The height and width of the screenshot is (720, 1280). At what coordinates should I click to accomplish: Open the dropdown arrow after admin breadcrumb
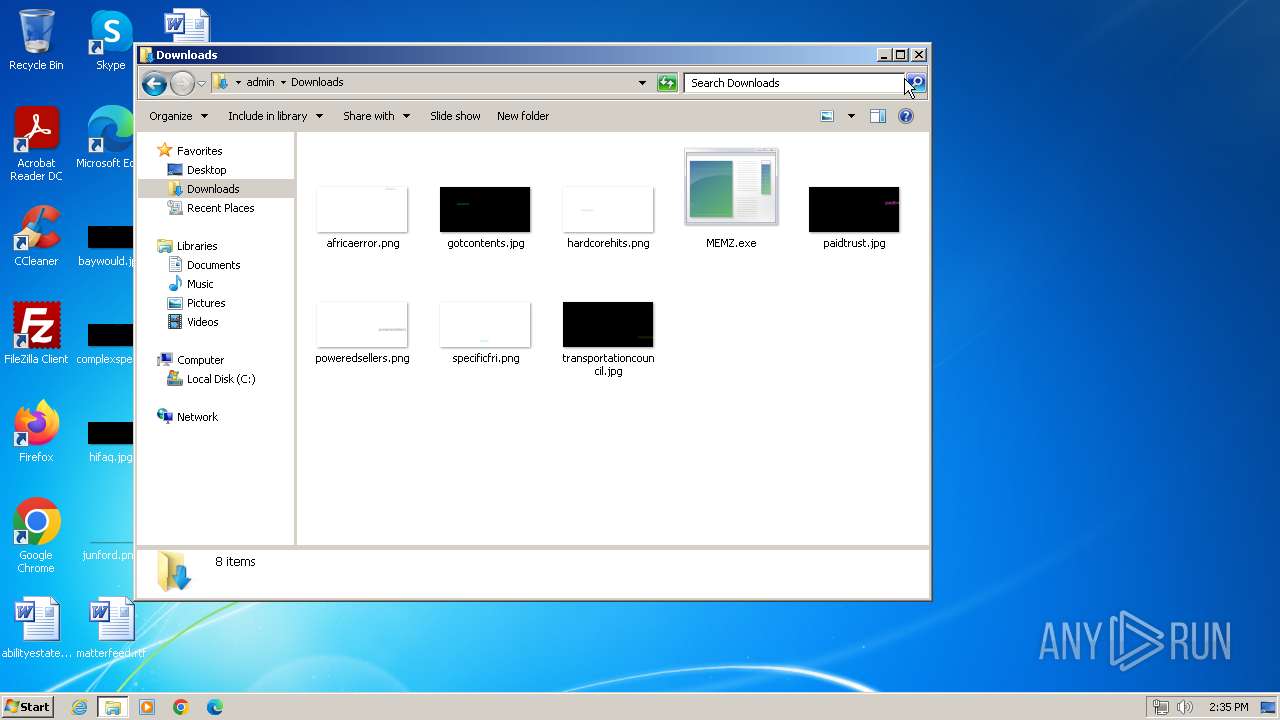click(x=283, y=83)
